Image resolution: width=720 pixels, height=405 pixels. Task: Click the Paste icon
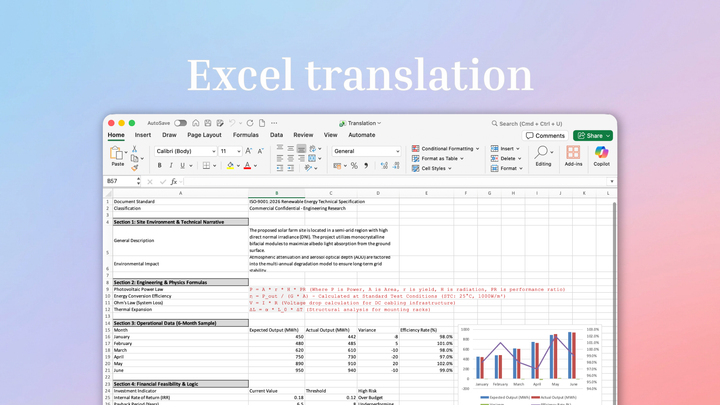click(x=116, y=153)
